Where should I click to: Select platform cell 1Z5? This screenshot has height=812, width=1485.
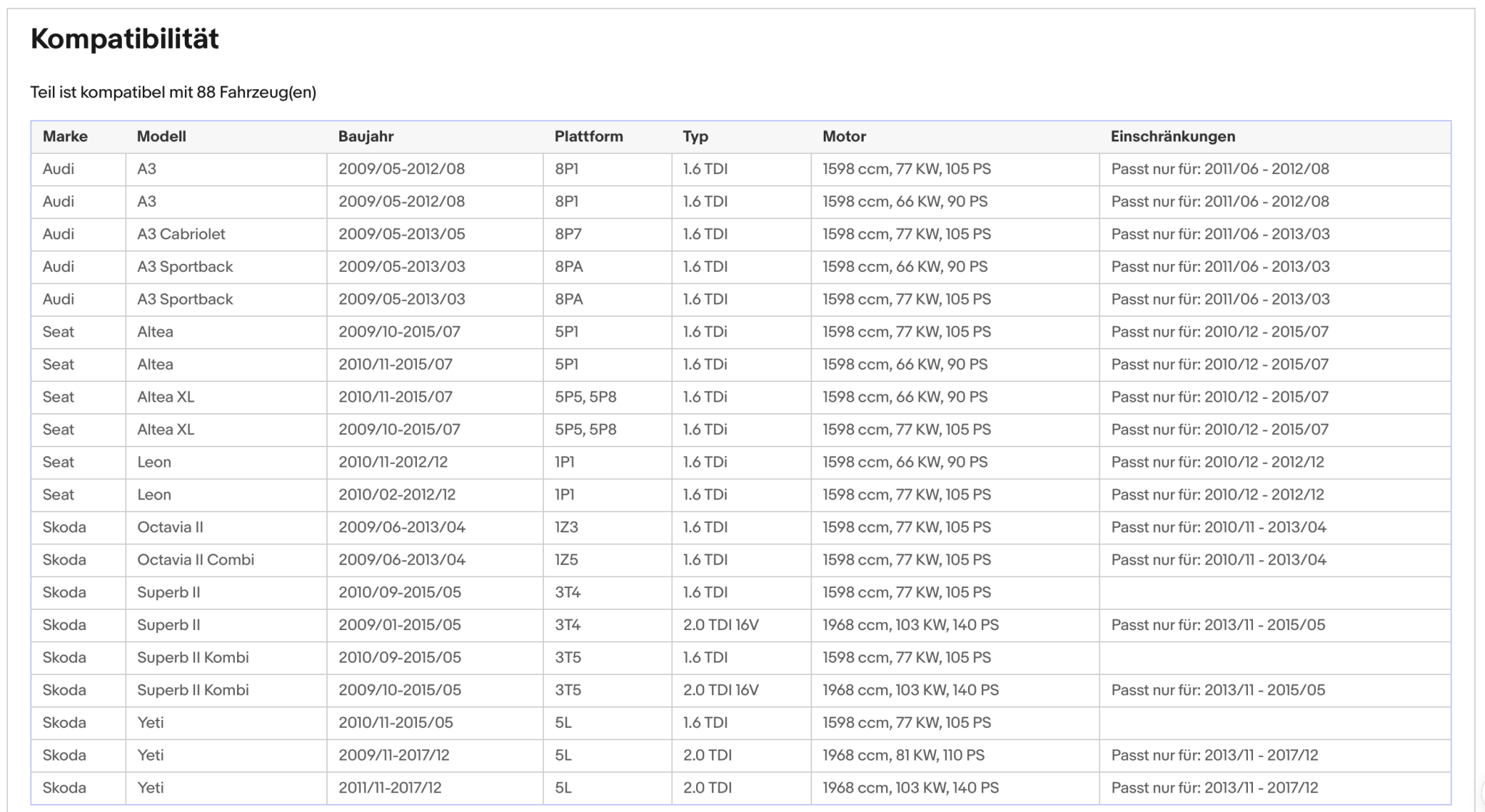pyautogui.click(x=607, y=560)
